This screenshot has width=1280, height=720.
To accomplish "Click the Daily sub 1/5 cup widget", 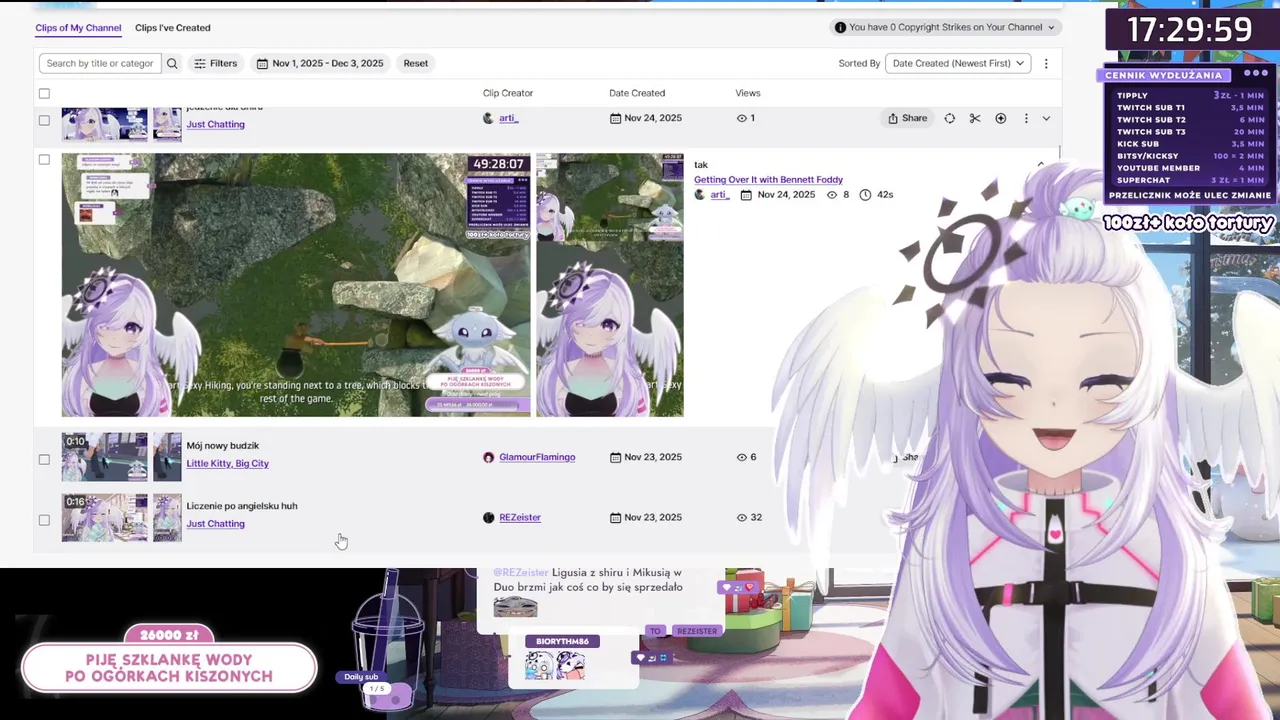I will click(x=388, y=640).
